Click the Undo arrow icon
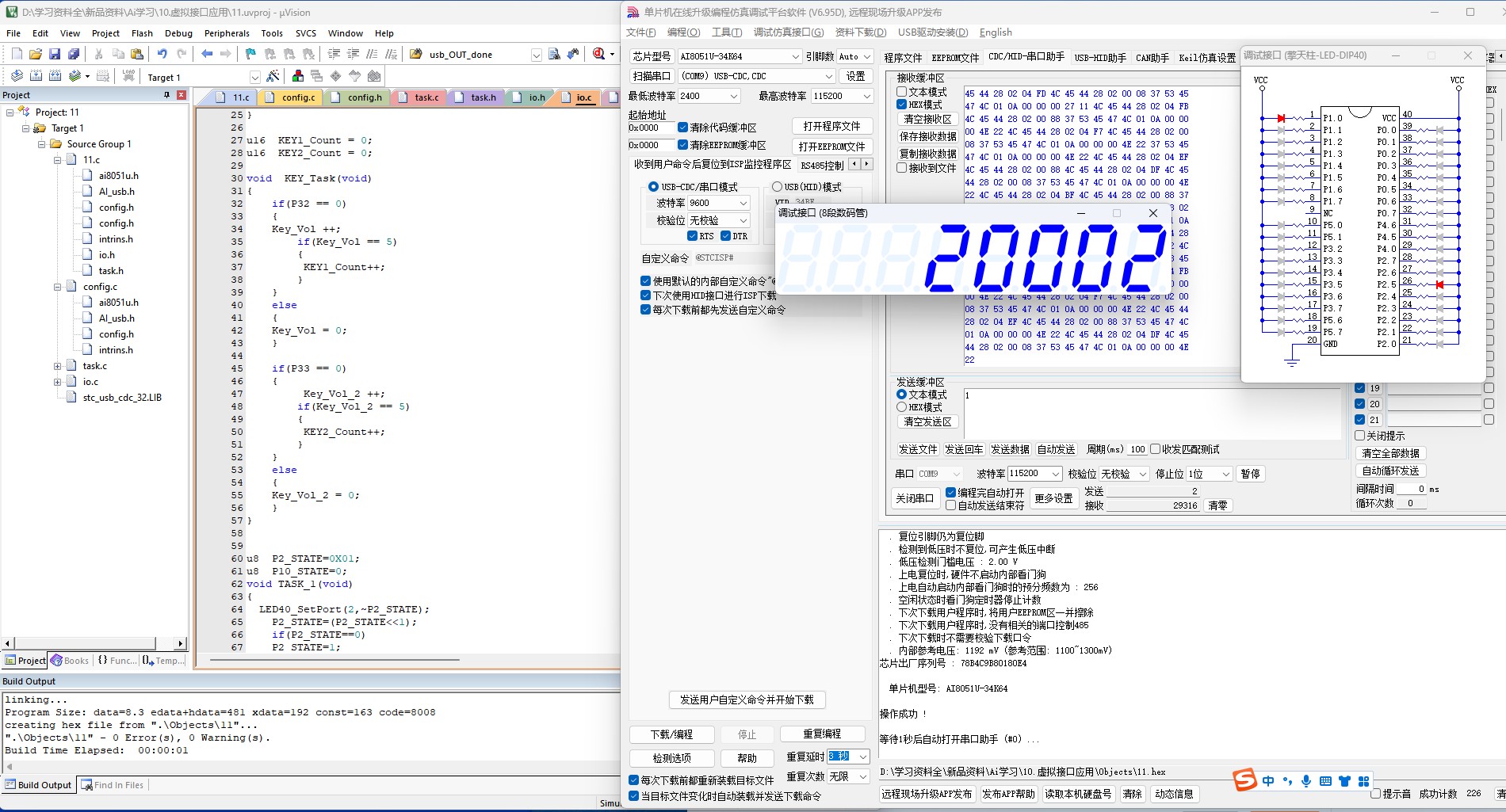The image size is (1506, 812). click(162, 54)
